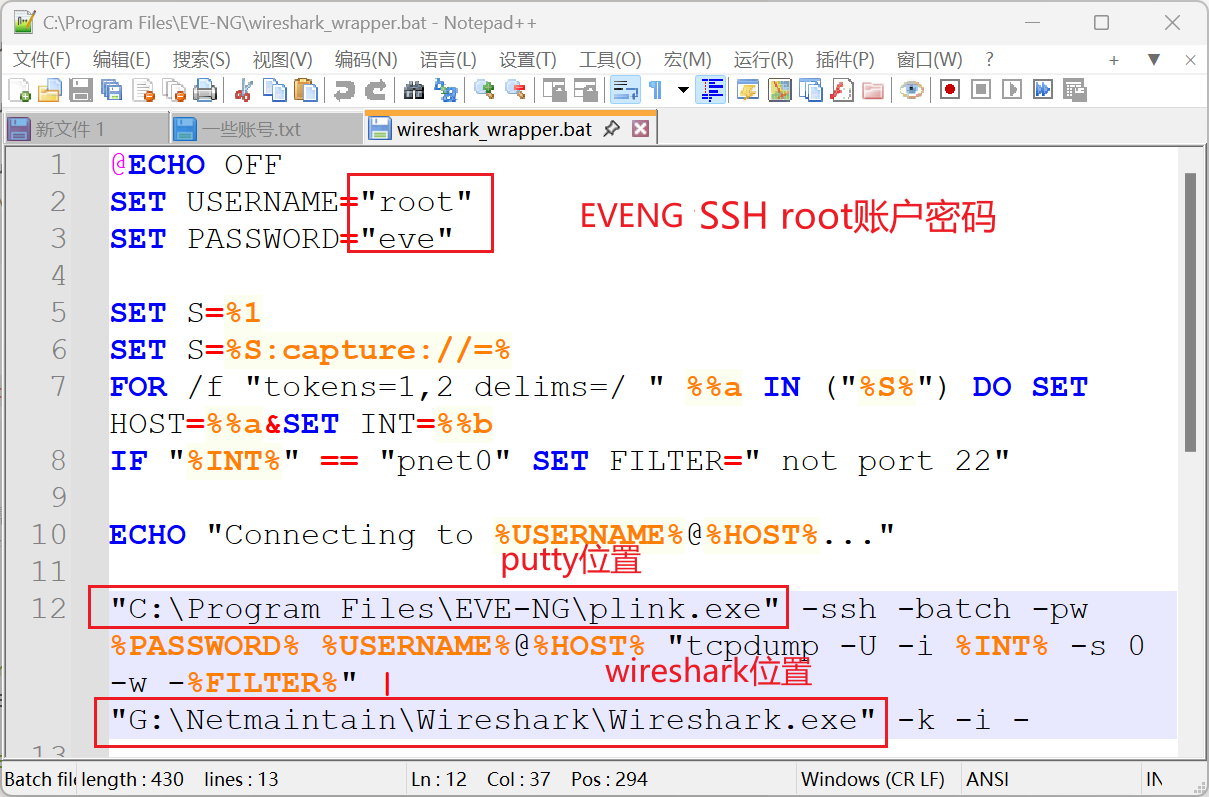1209x797 pixels.
Task: Open the 编码(N) menu
Action: 365,59
